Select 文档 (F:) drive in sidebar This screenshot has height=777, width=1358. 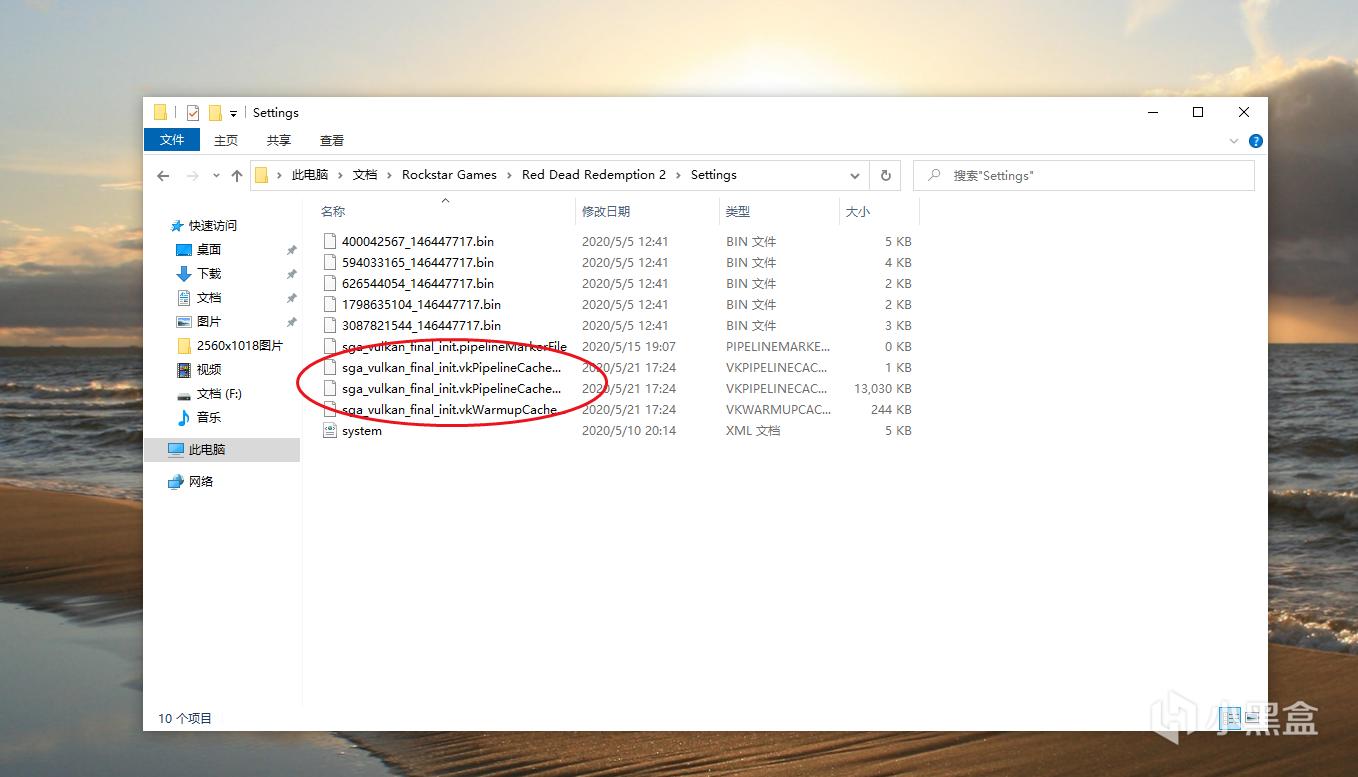(x=219, y=394)
